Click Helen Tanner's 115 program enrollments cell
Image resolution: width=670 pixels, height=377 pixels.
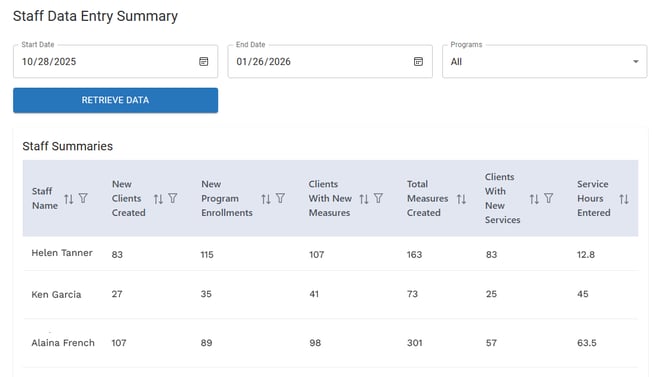[207, 255]
